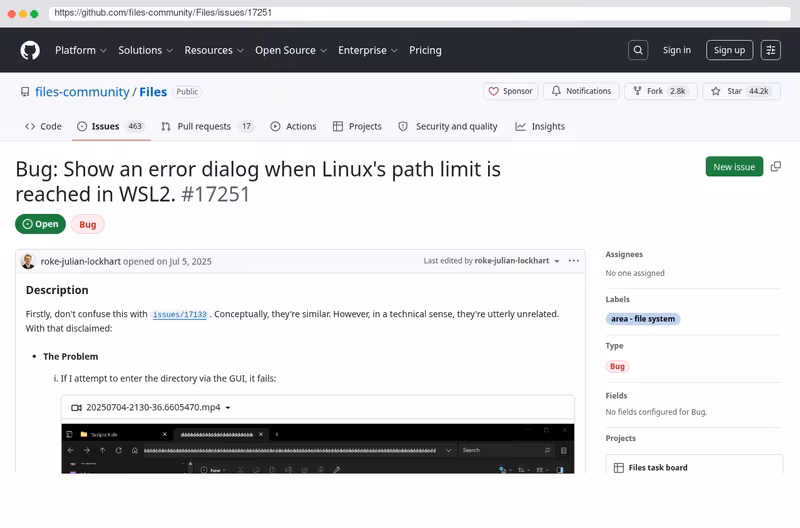
Task: Open roke-julian-lockhart author profile link
Action: (81, 261)
